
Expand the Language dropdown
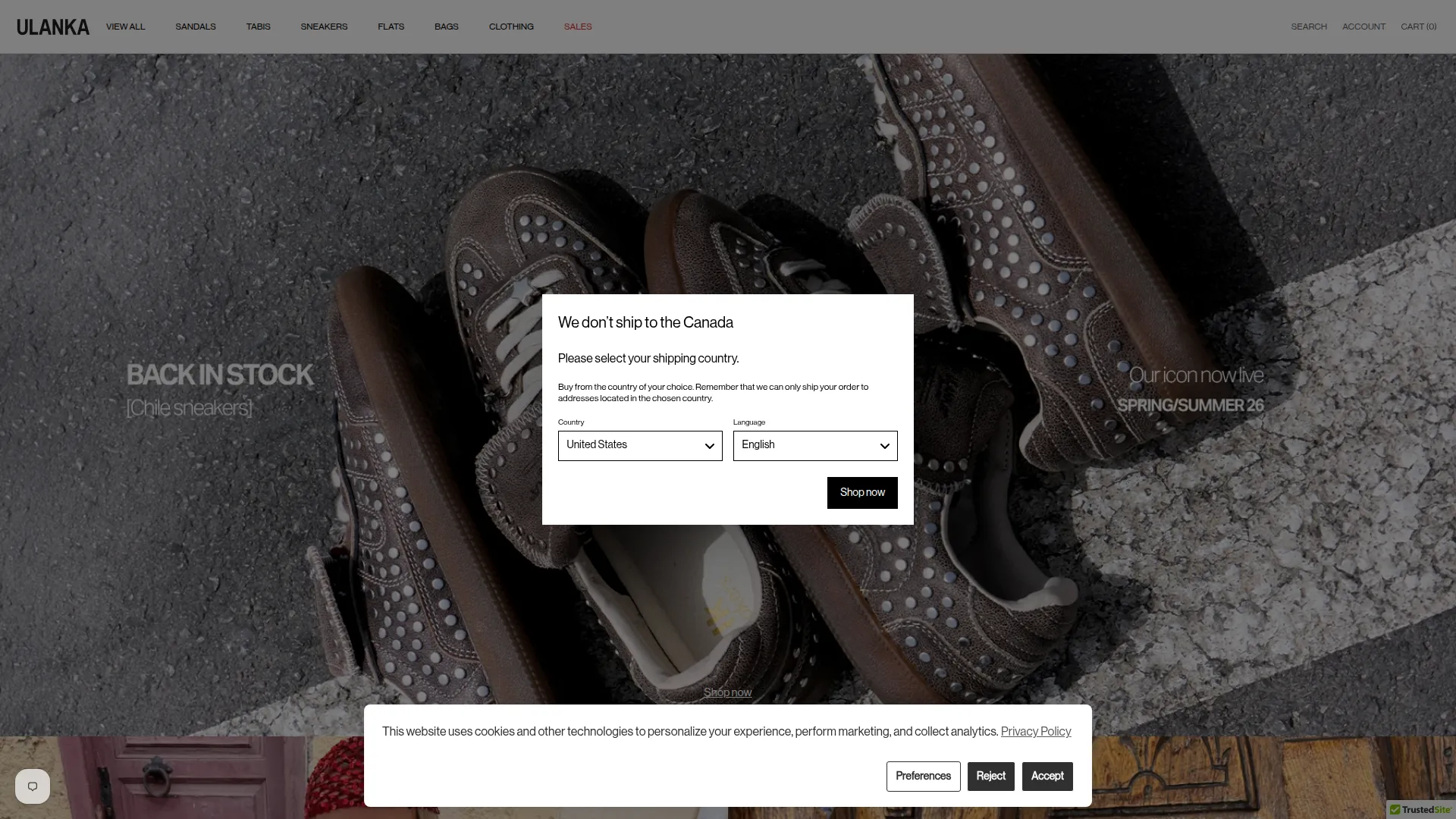[x=815, y=446]
